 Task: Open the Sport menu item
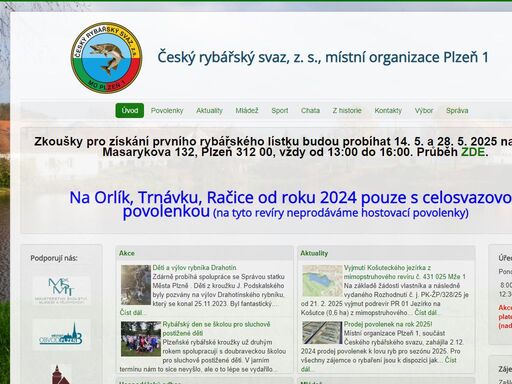[x=279, y=110]
